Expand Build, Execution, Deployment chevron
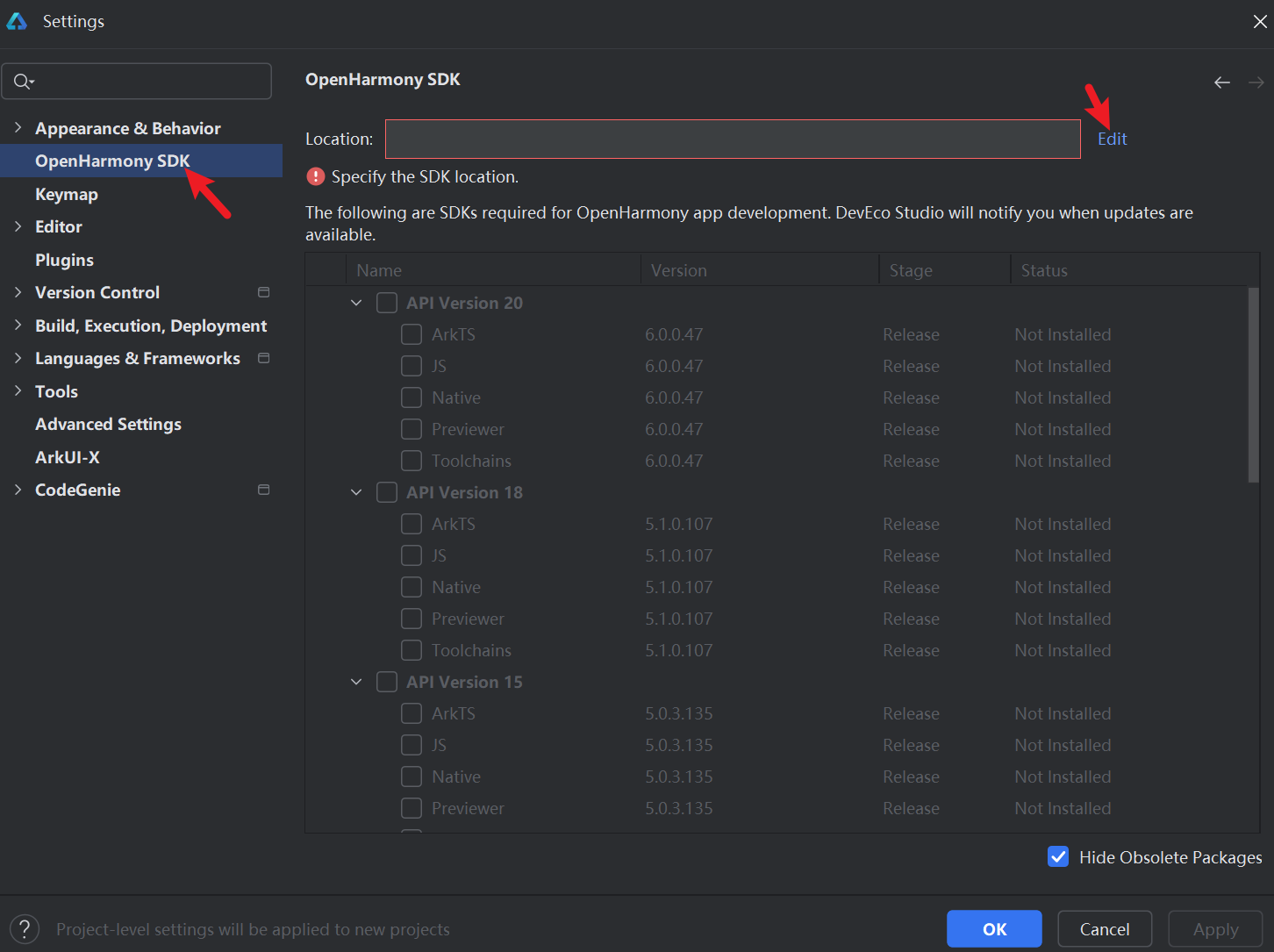Viewport: 1274px width, 952px height. point(18,326)
